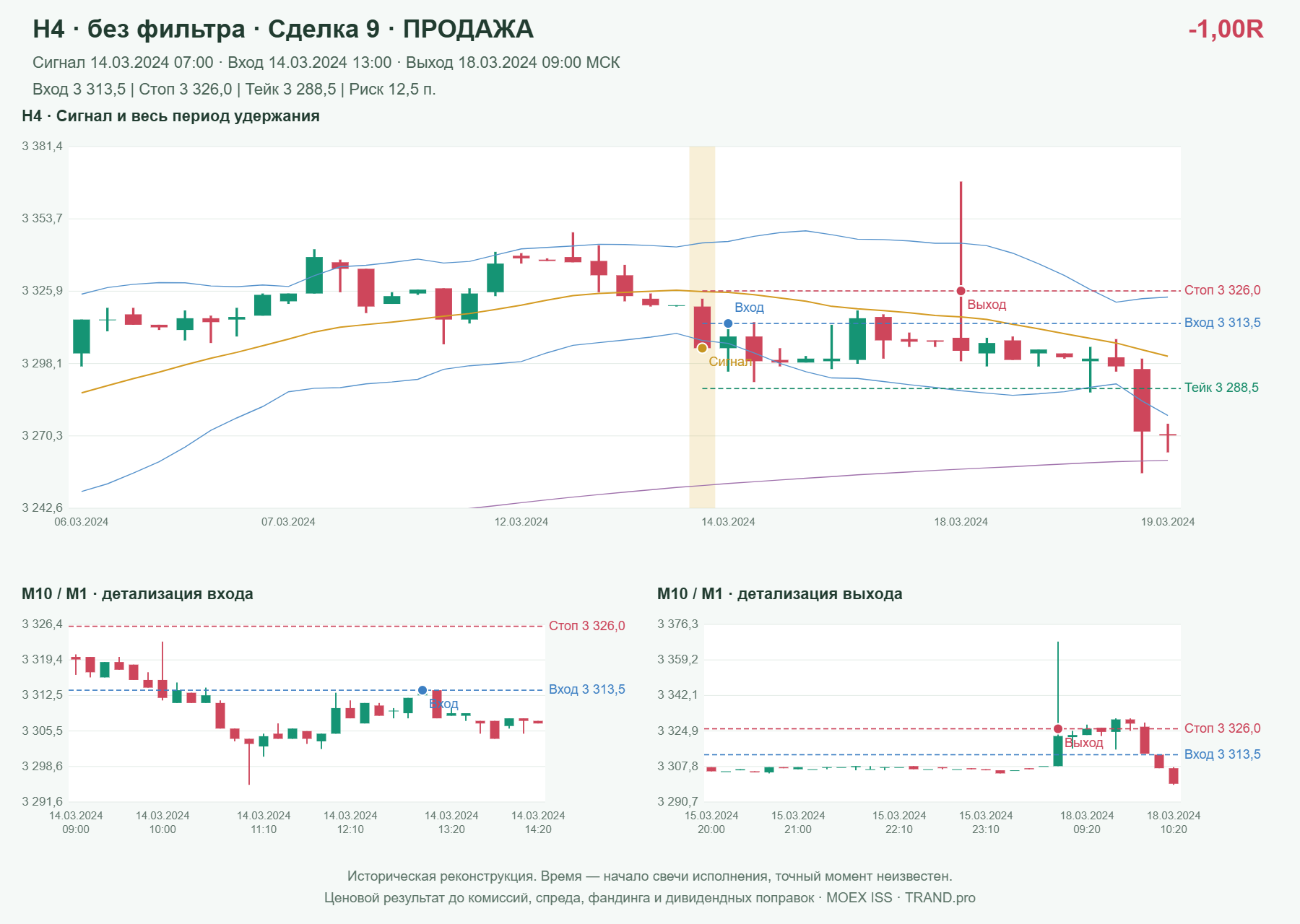Screen dimensions: 1300x924
Task: Click the 19.03.2024 date on H4 axis
Action: [1168, 522]
